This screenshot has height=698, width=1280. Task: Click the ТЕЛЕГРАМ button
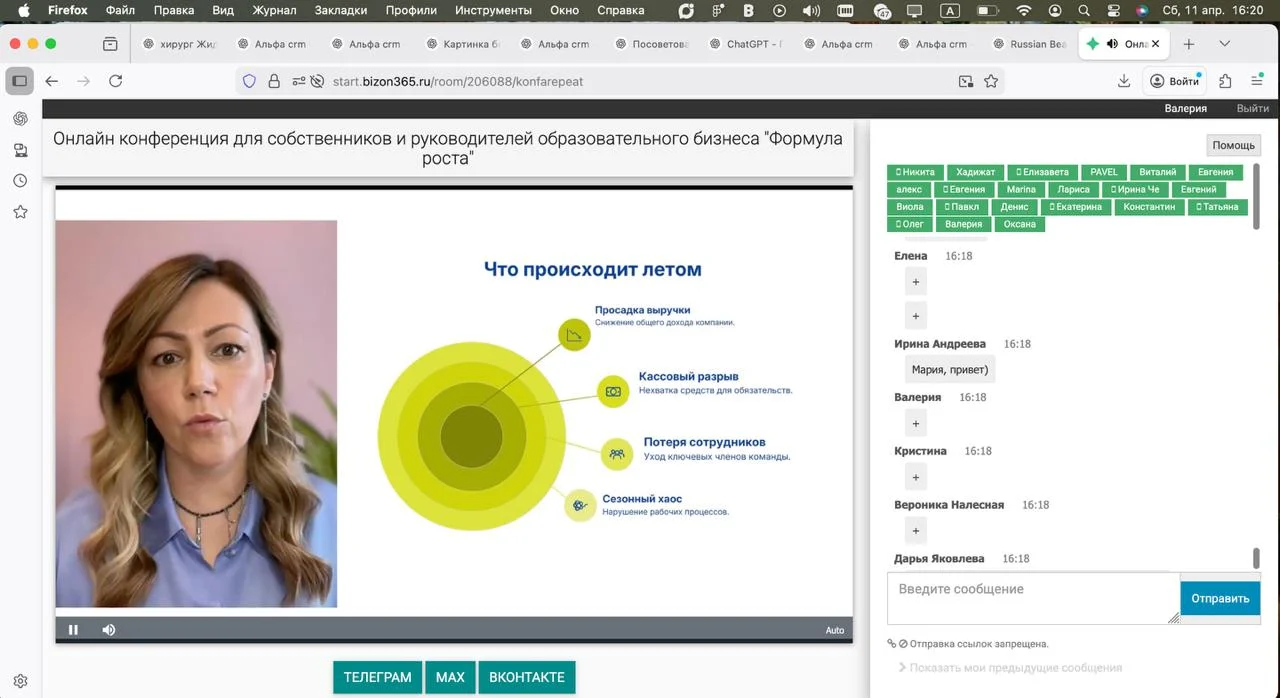click(x=377, y=677)
